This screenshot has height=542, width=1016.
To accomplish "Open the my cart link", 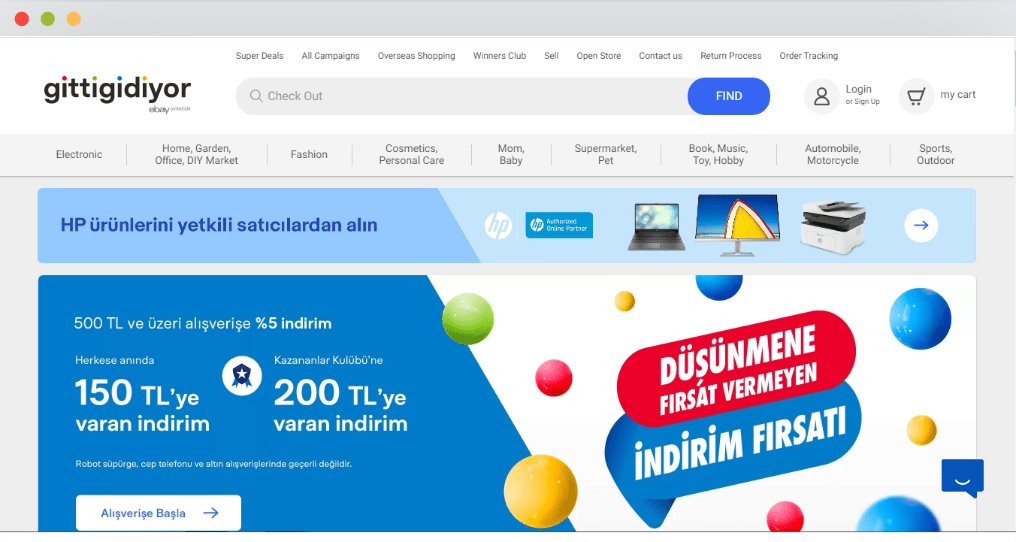I will (x=958, y=95).
